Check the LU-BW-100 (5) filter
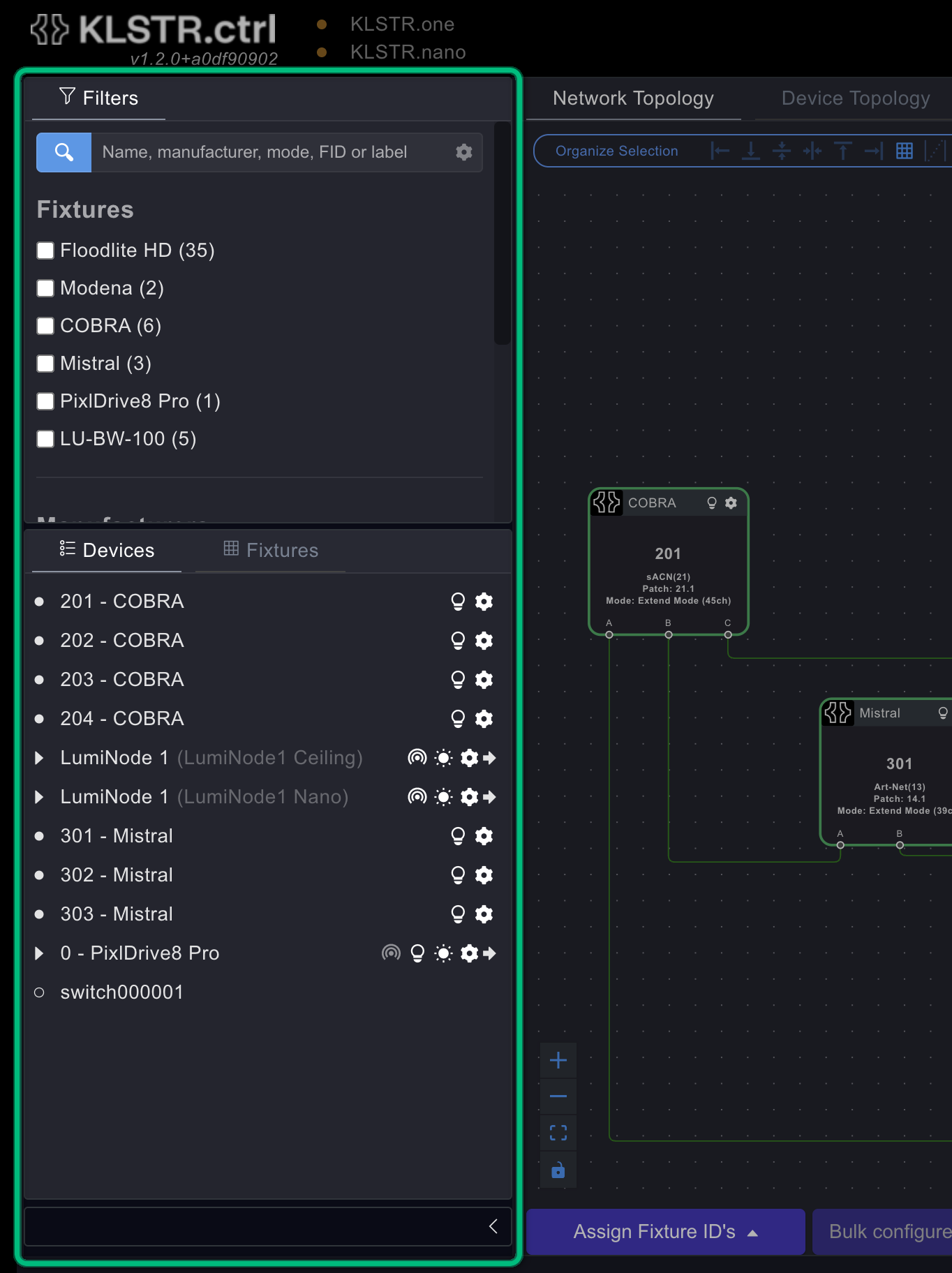 point(45,439)
